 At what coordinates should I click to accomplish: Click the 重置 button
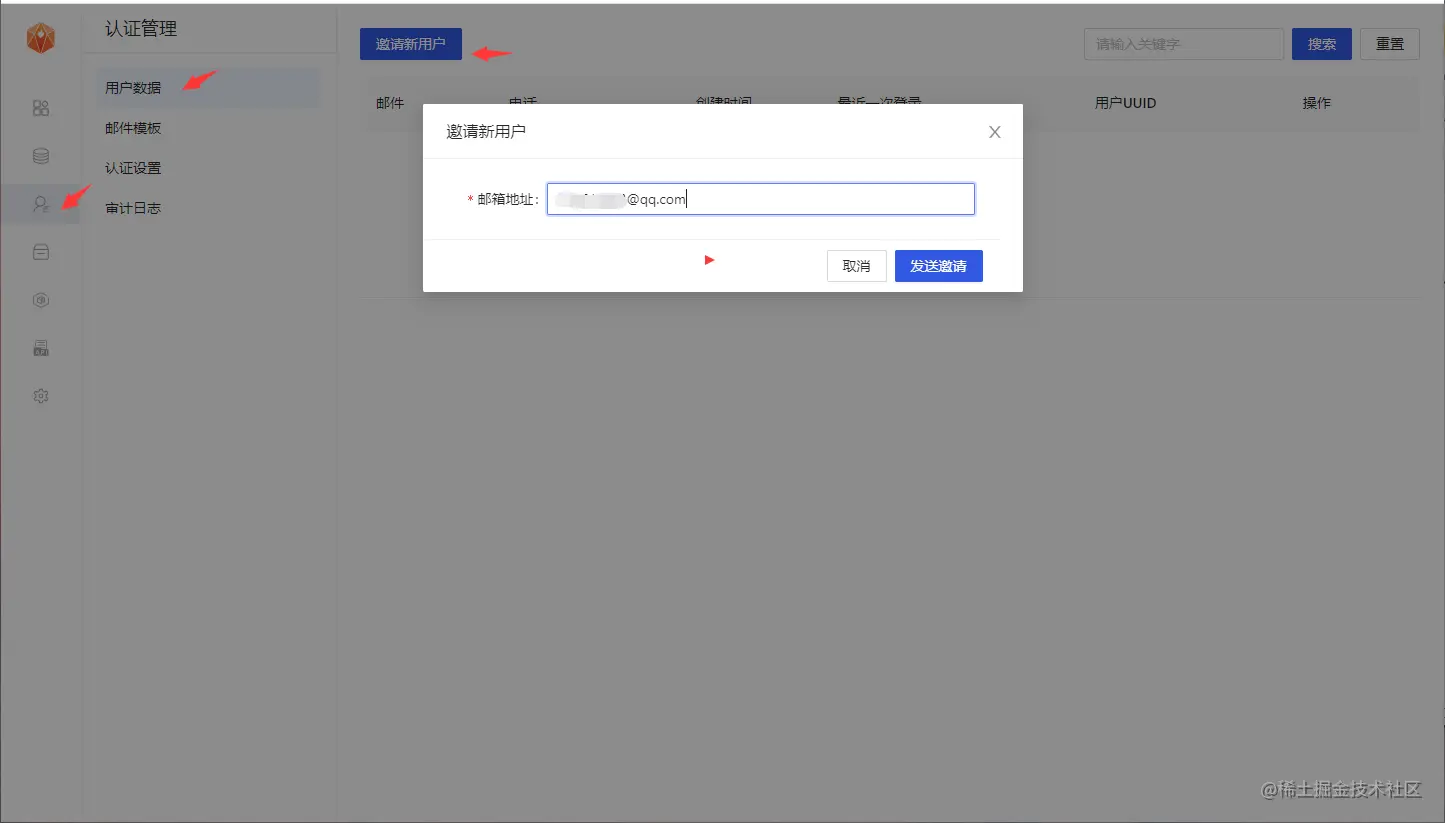(x=1390, y=44)
